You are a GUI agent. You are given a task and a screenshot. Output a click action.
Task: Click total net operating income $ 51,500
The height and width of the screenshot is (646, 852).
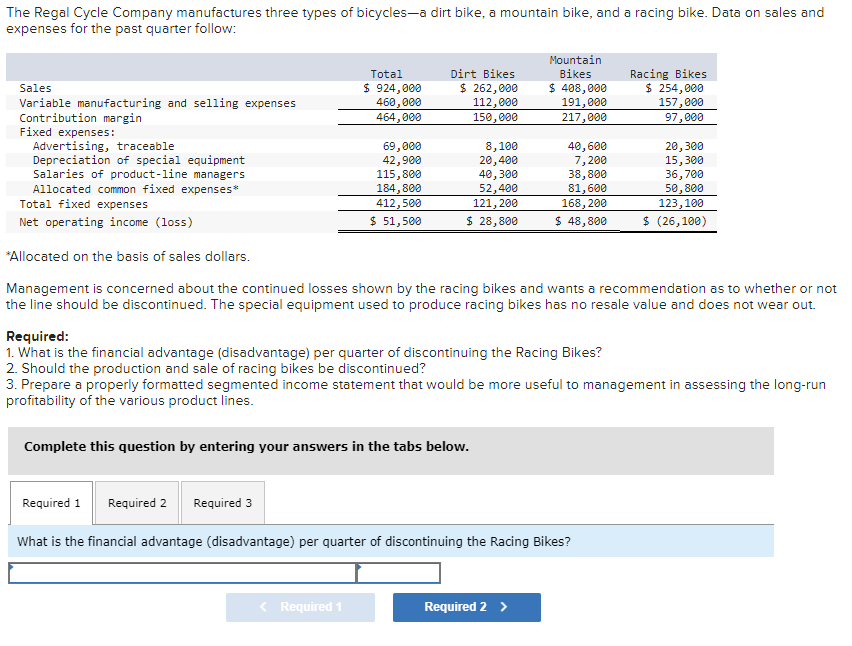[x=396, y=221]
